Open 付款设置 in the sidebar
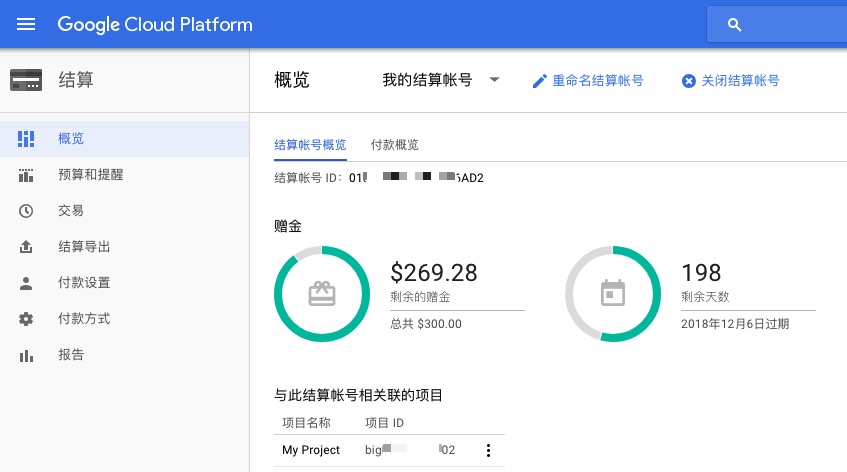847x472 pixels. click(124, 283)
